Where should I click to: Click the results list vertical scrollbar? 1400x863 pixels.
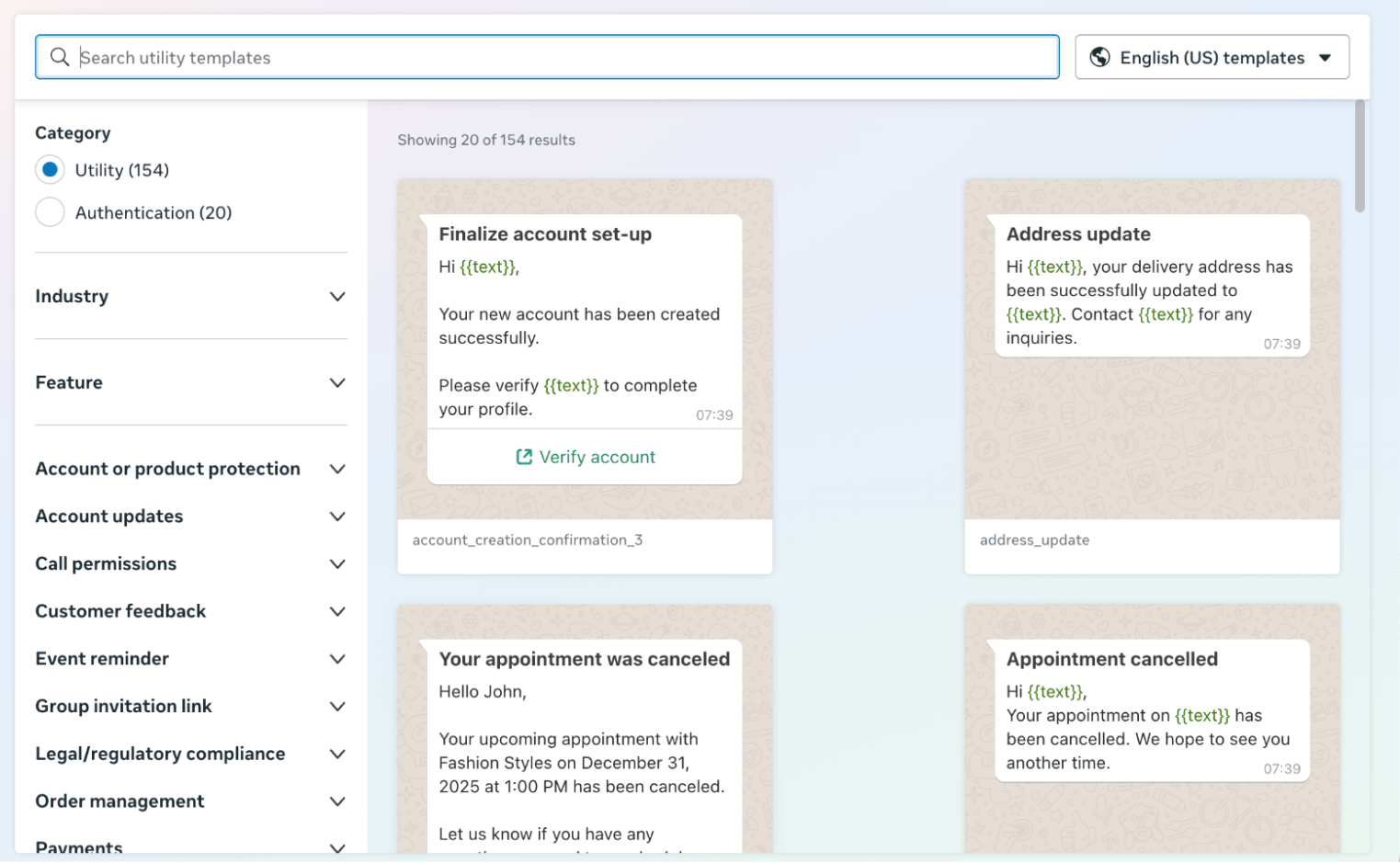click(1360, 156)
